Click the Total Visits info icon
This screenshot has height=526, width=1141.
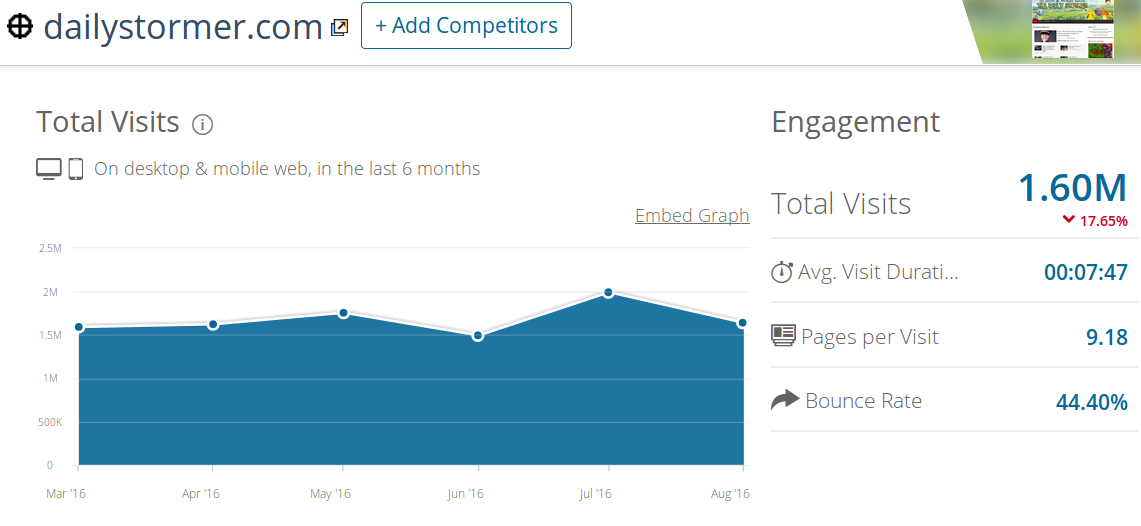tap(203, 125)
